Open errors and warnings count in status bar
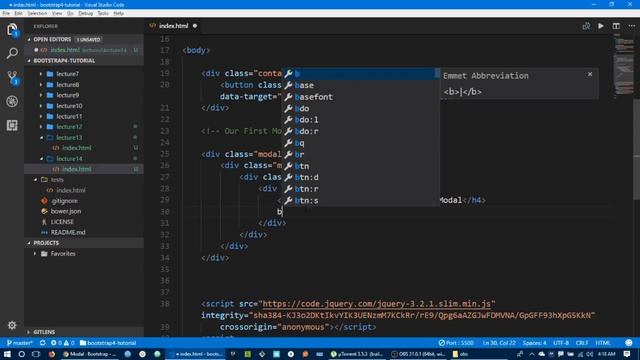Image resolution: width=640 pixels, height=360 pixels. point(62,343)
